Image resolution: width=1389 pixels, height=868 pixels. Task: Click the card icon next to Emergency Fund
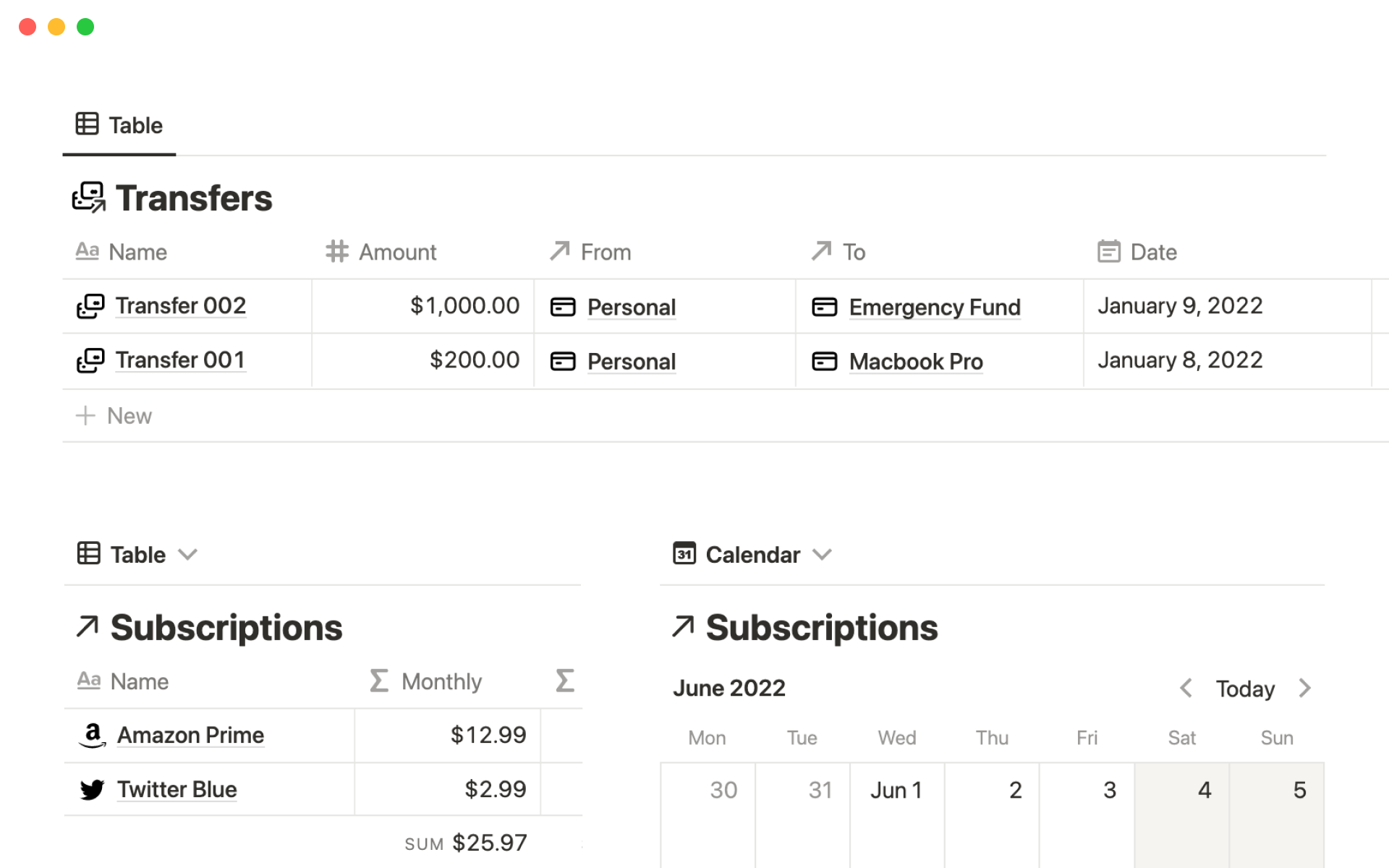pyautogui.click(x=824, y=307)
